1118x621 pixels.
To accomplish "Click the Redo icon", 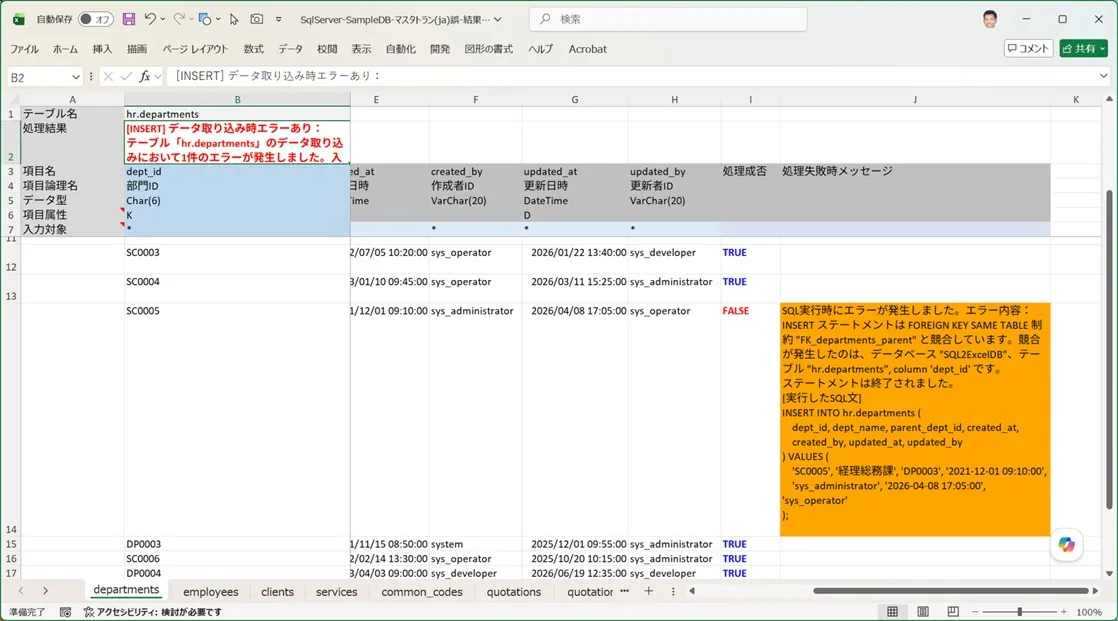I will pyautogui.click(x=178, y=19).
